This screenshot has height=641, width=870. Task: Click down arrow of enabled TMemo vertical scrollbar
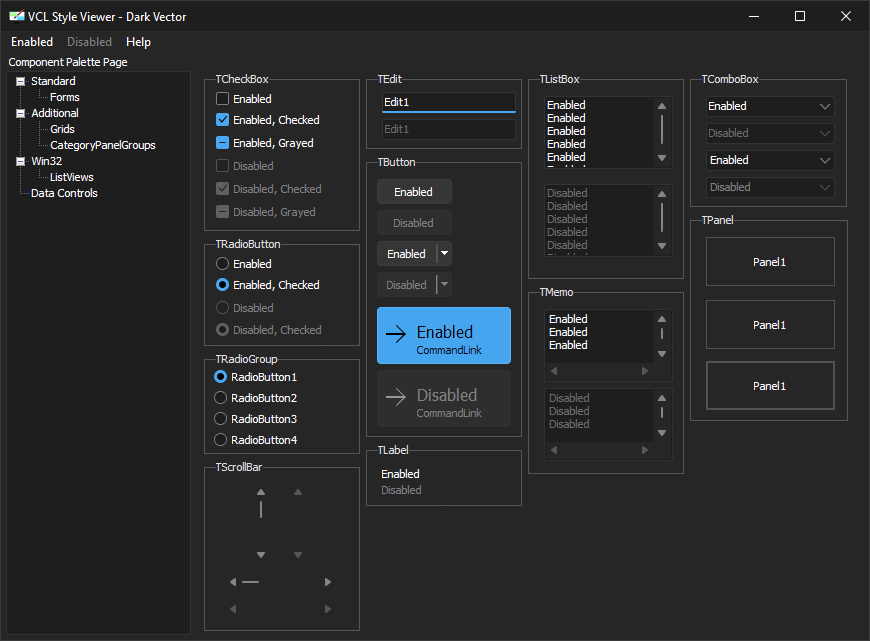[661, 354]
